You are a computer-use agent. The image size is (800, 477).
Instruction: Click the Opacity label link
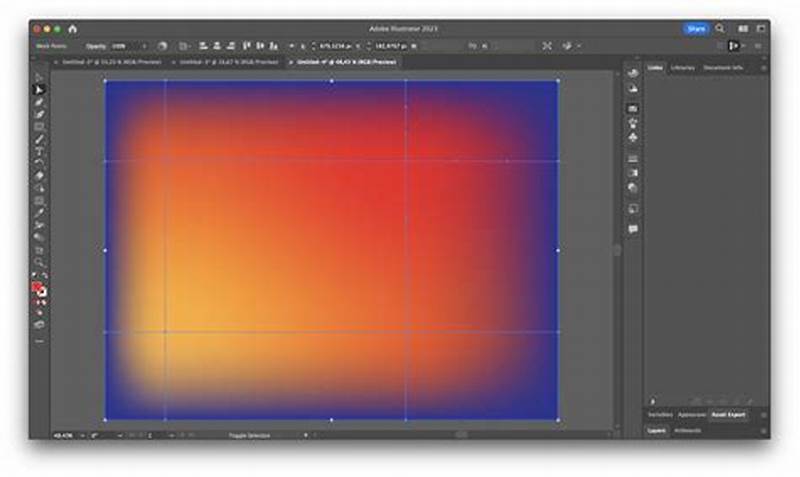(x=95, y=46)
